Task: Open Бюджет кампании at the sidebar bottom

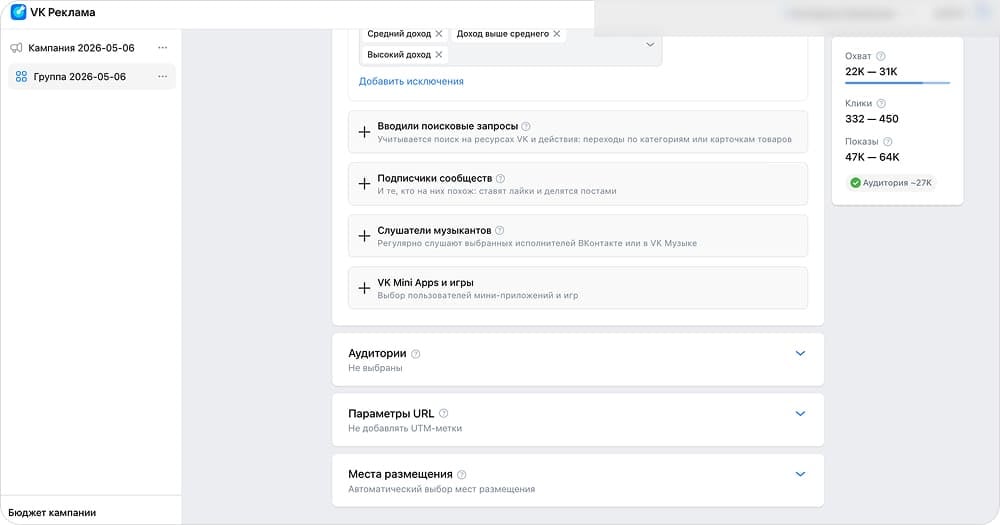Action: [52, 513]
